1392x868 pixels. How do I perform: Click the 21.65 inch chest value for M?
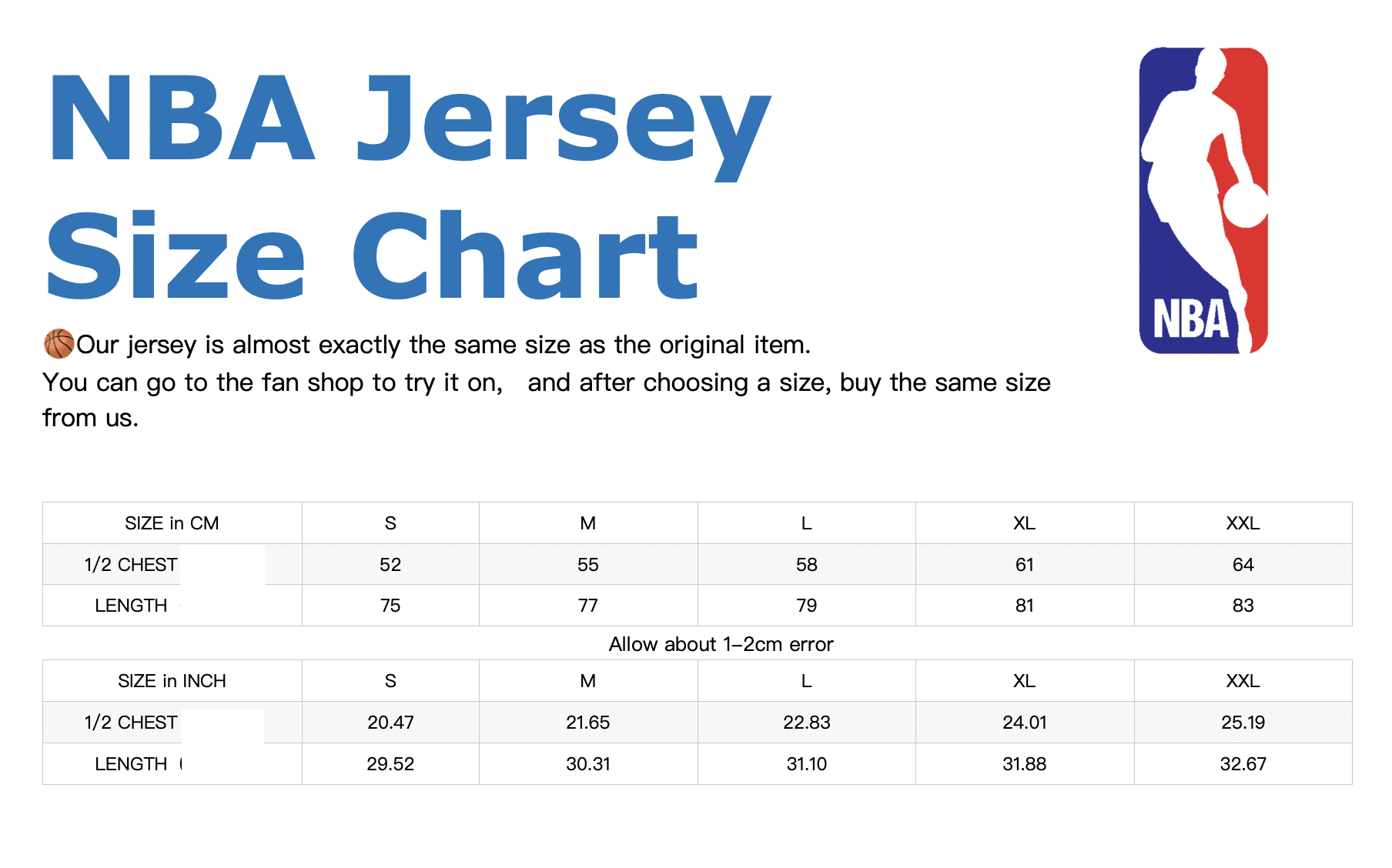587,723
